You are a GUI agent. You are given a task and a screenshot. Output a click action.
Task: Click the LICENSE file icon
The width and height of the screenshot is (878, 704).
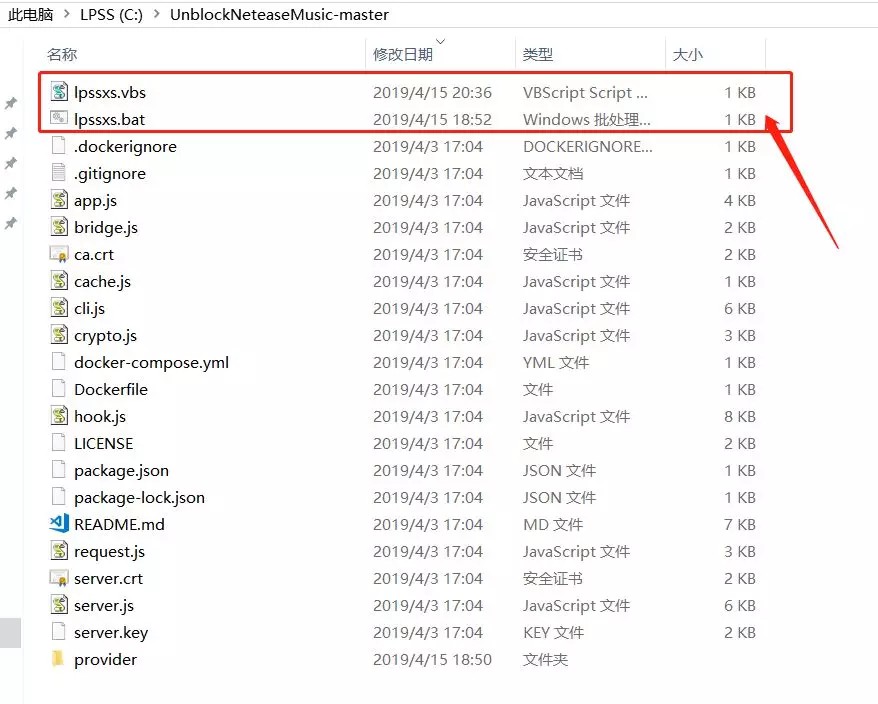pyautogui.click(x=58, y=442)
